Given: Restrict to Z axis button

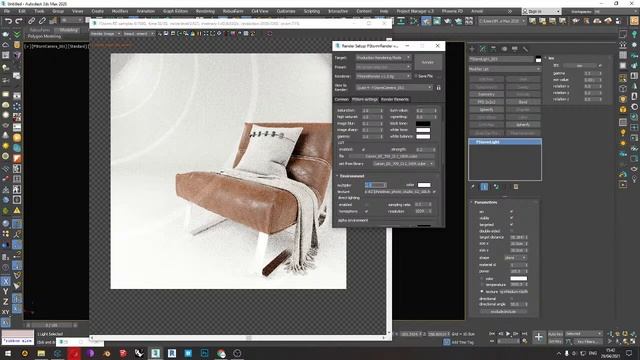Looking at the screenshot, I should pos(6,302).
